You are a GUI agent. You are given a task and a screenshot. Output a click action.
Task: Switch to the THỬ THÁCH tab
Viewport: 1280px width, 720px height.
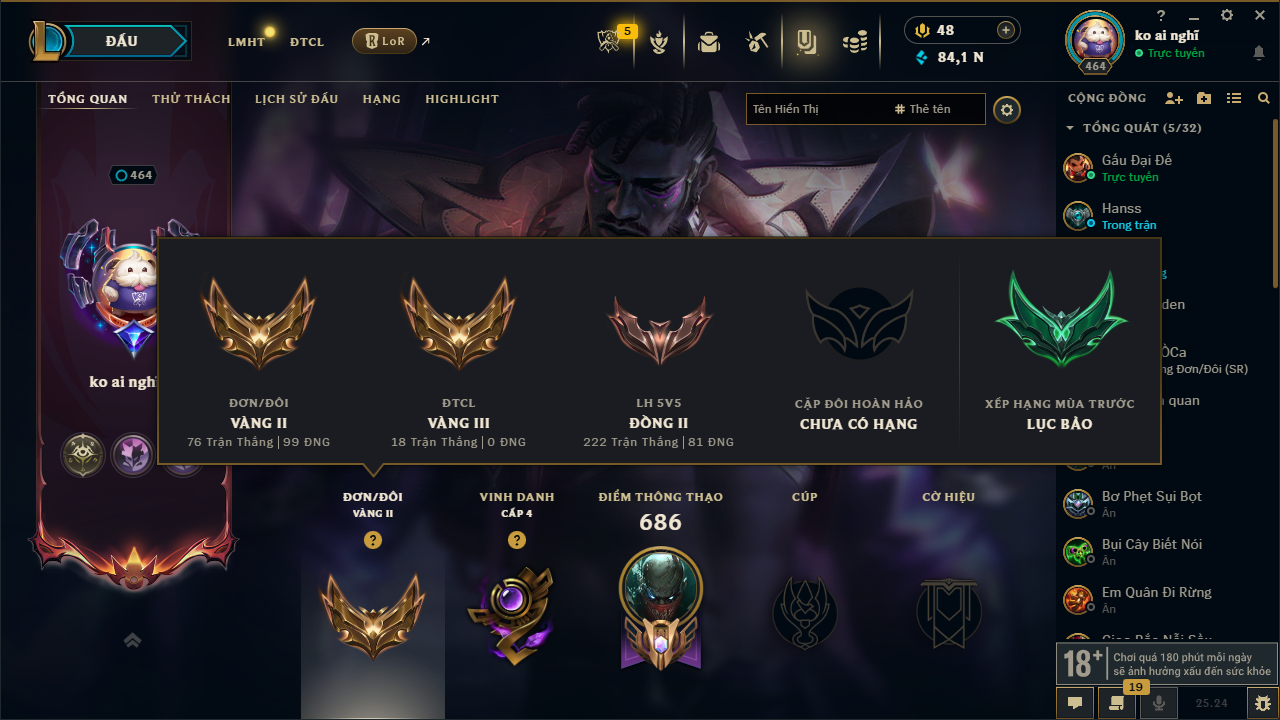tap(191, 99)
